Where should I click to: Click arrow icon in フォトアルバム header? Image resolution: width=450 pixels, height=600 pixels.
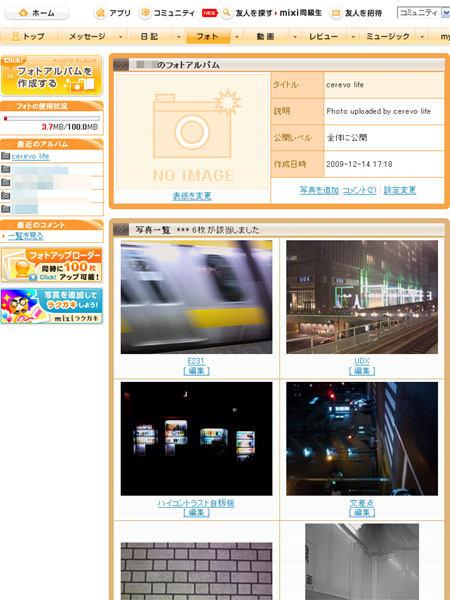[121, 65]
